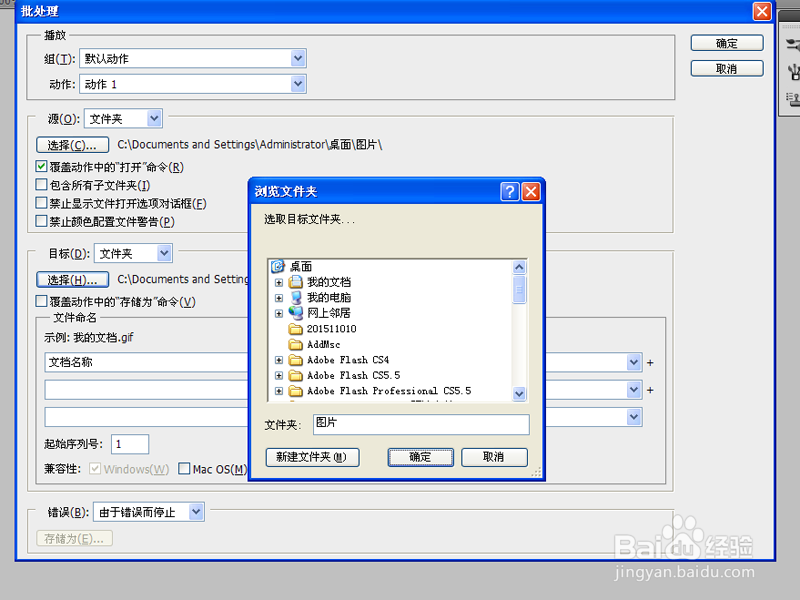Click the help question mark in Browse Folder dialog
The image size is (800, 600).
[x=510, y=192]
